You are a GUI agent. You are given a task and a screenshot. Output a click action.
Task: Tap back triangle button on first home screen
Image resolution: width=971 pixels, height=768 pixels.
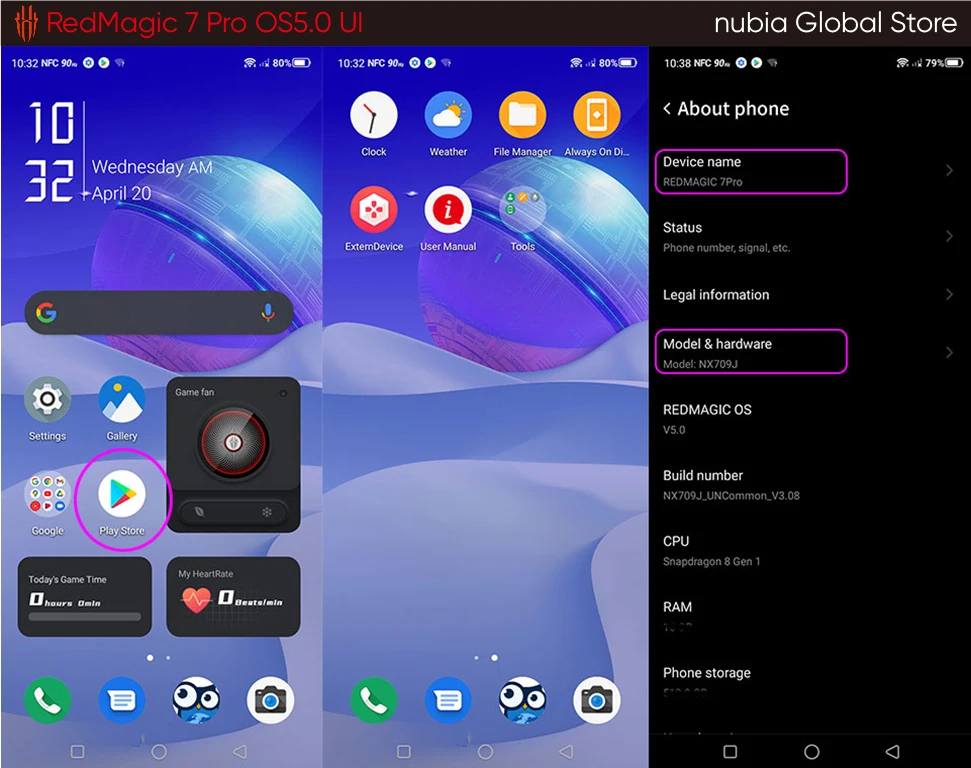tap(240, 752)
